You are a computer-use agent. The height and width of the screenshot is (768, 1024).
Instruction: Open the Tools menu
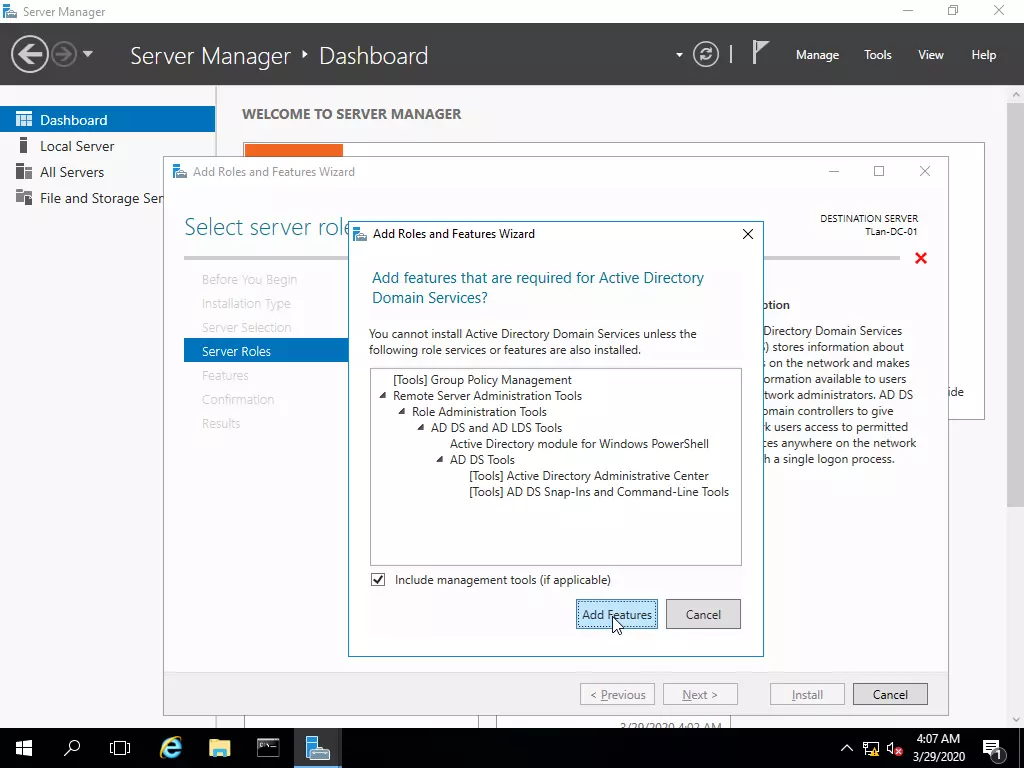click(x=877, y=55)
